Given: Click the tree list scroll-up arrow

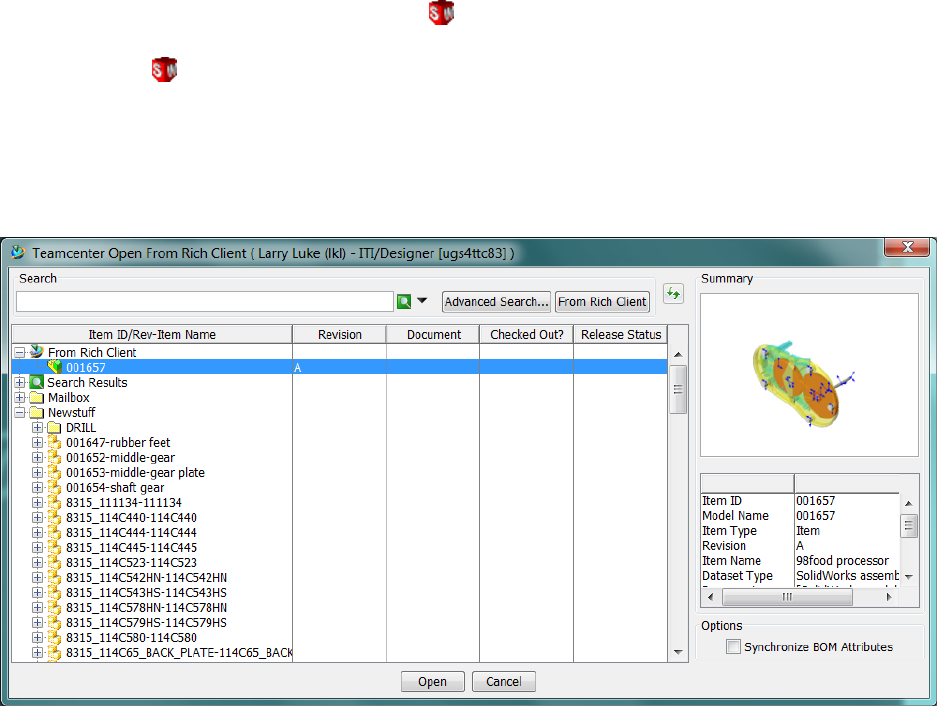Looking at the screenshot, I should (x=678, y=354).
